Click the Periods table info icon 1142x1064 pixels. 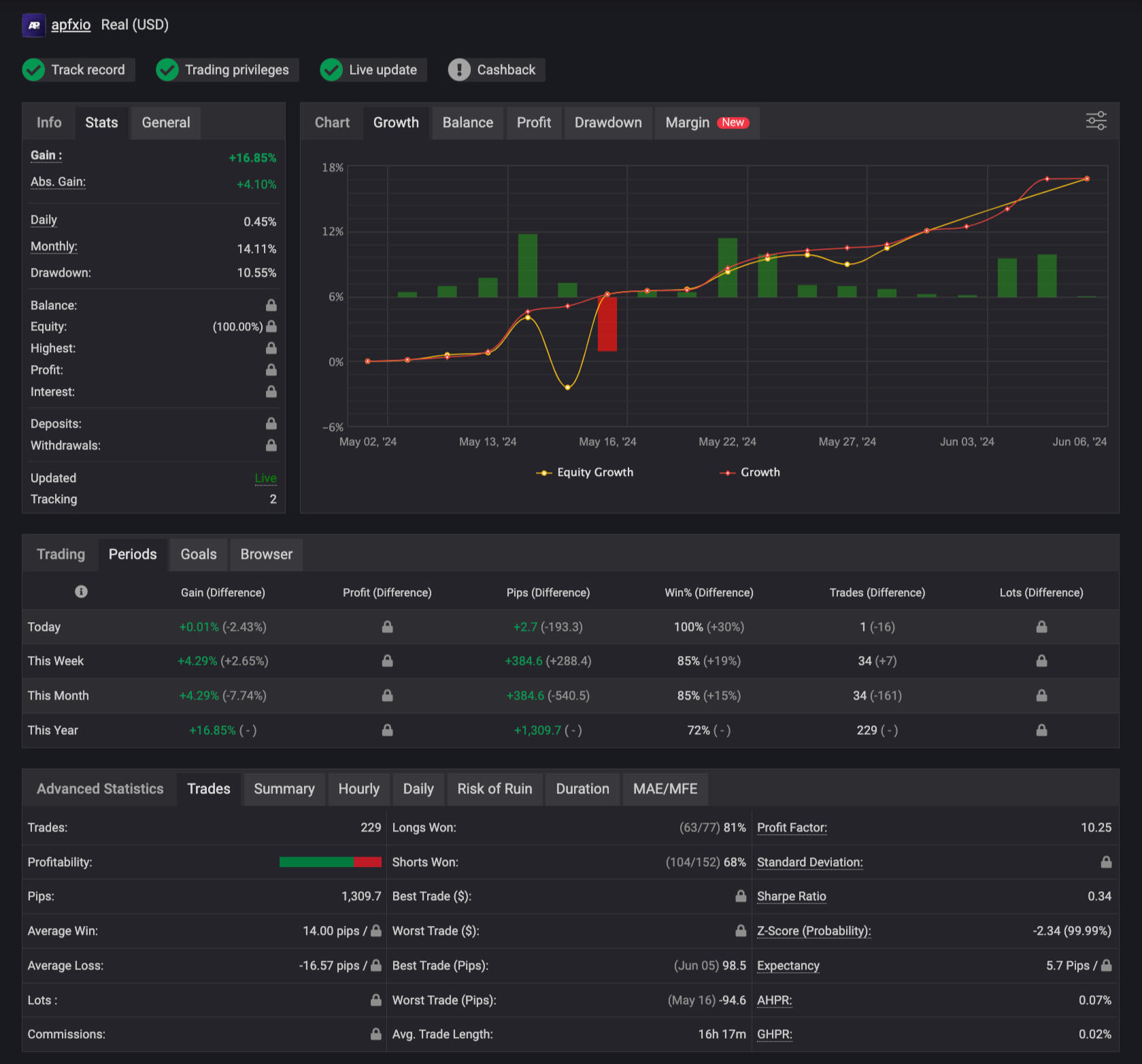tap(81, 591)
